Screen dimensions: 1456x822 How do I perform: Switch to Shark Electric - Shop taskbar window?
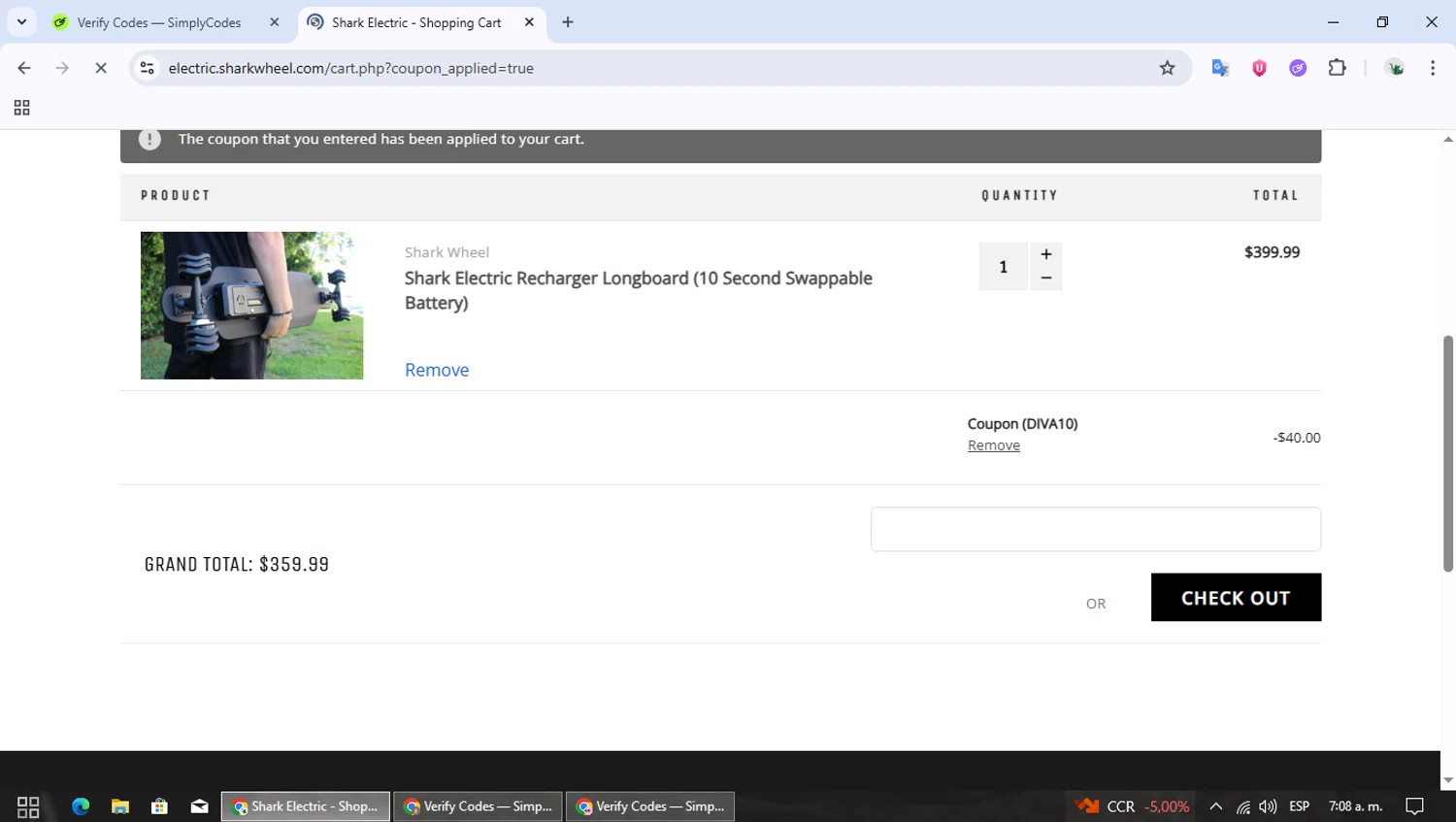(306, 806)
